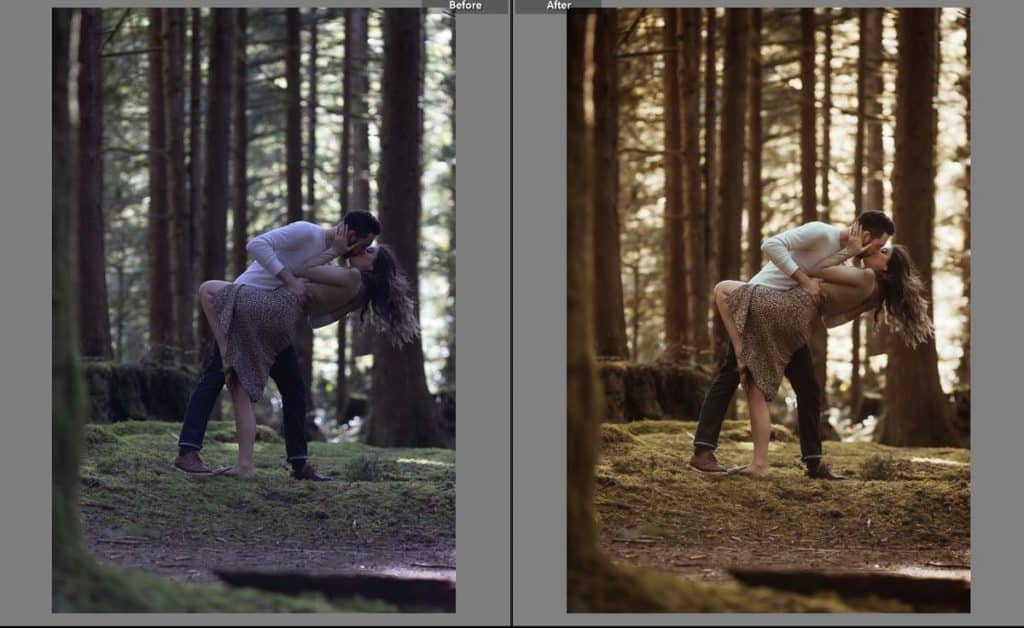Image resolution: width=1024 pixels, height=628 pixels.
Task: Click the Before label tab
Action: pos(465,6)
